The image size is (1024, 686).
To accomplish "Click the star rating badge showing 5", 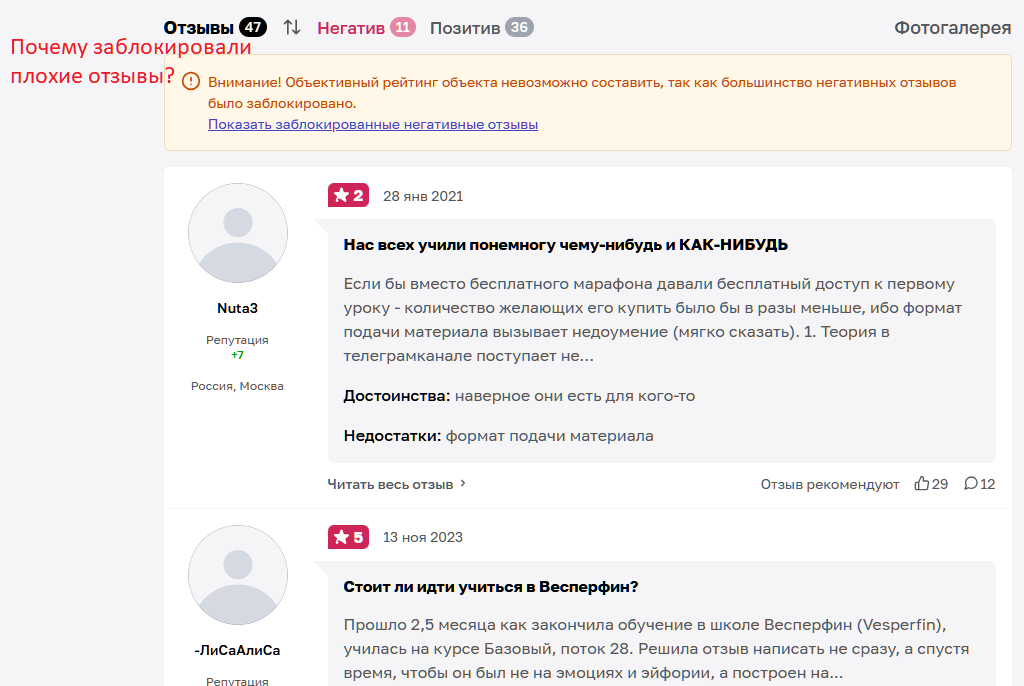I will [348, 537].
